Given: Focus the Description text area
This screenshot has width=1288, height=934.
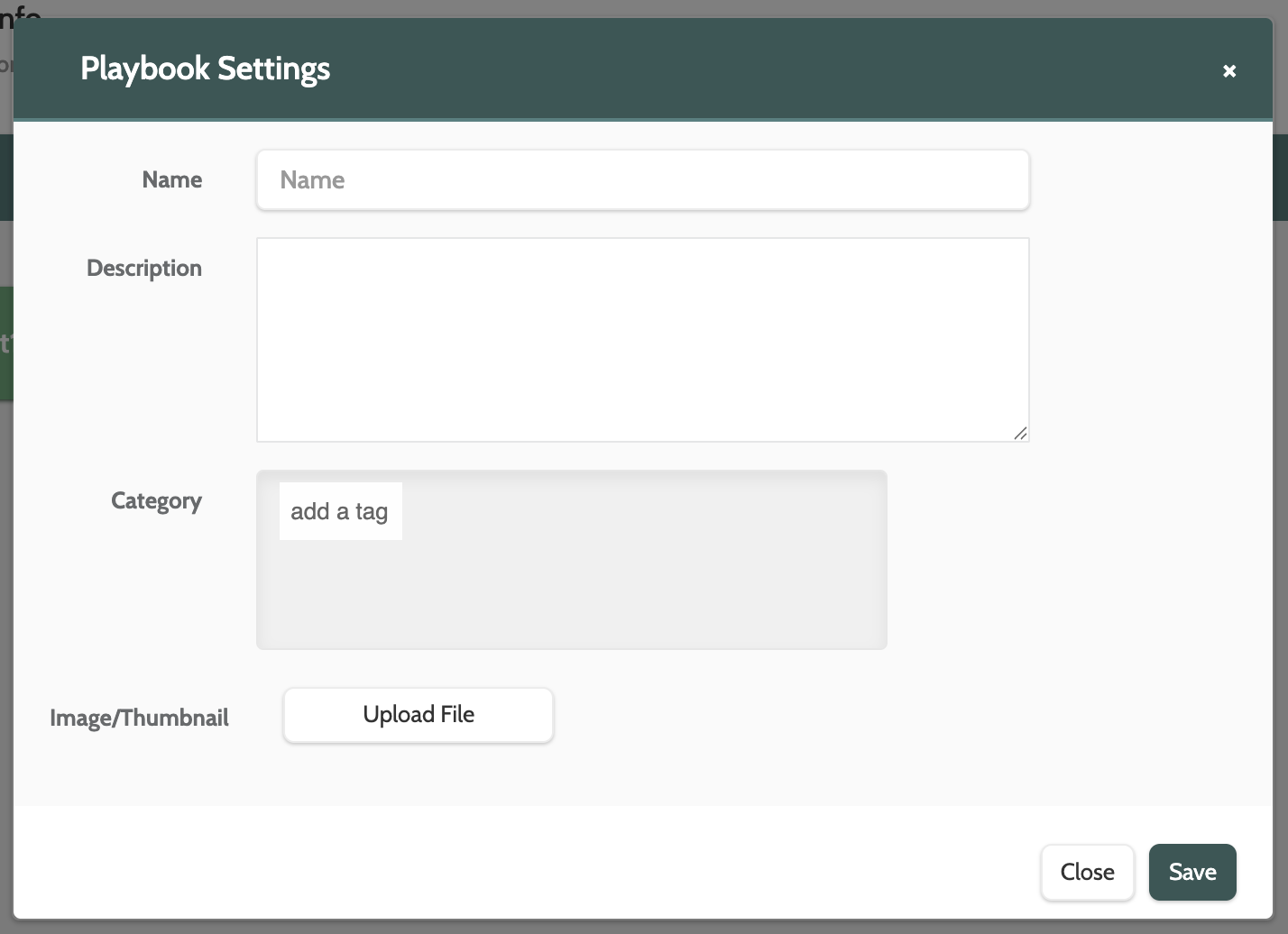Looking at the screenshot, I should tap(642, 339).
